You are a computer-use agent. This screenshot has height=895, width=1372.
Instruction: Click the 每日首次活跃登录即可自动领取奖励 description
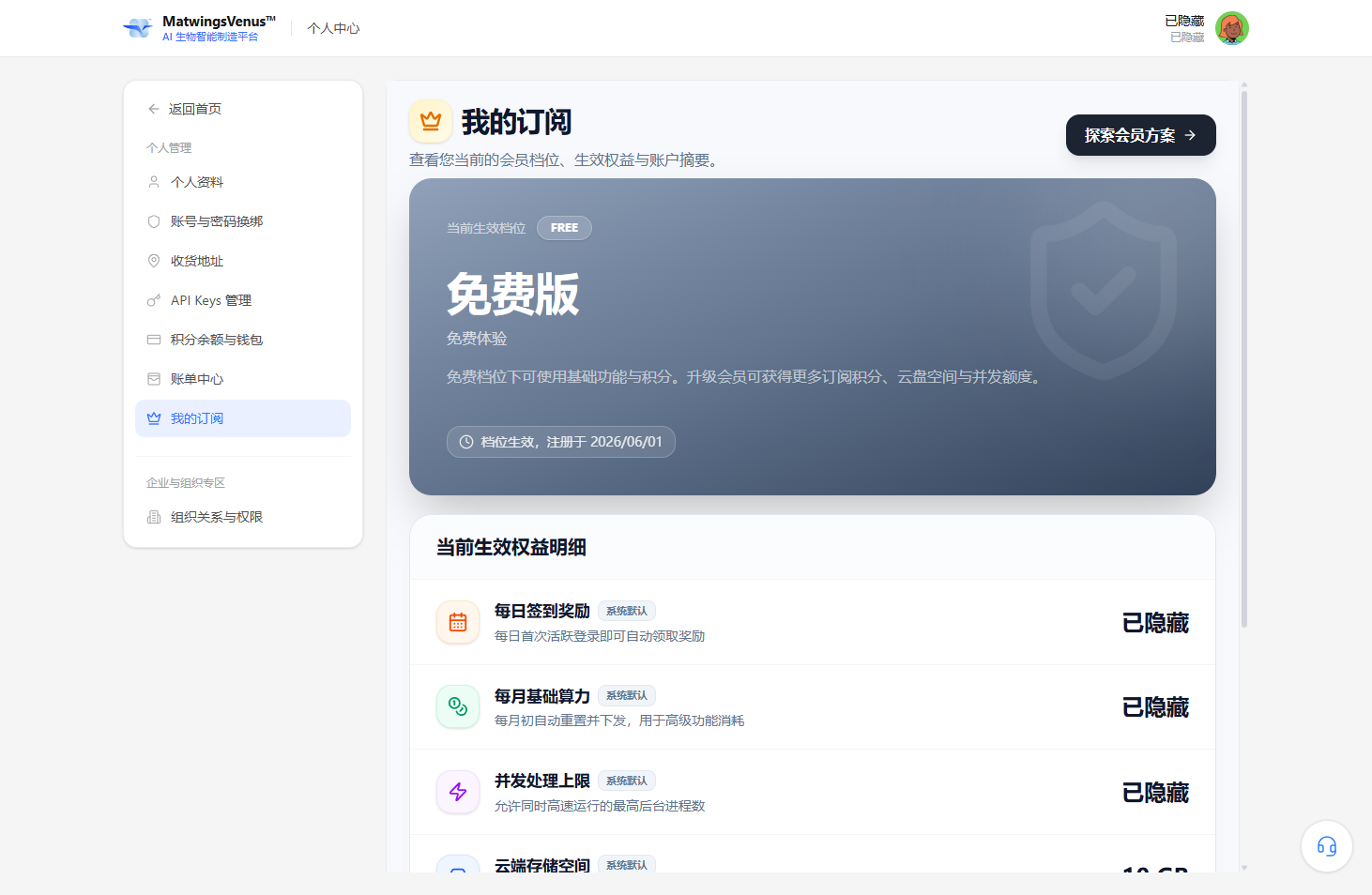coord(600,636)
